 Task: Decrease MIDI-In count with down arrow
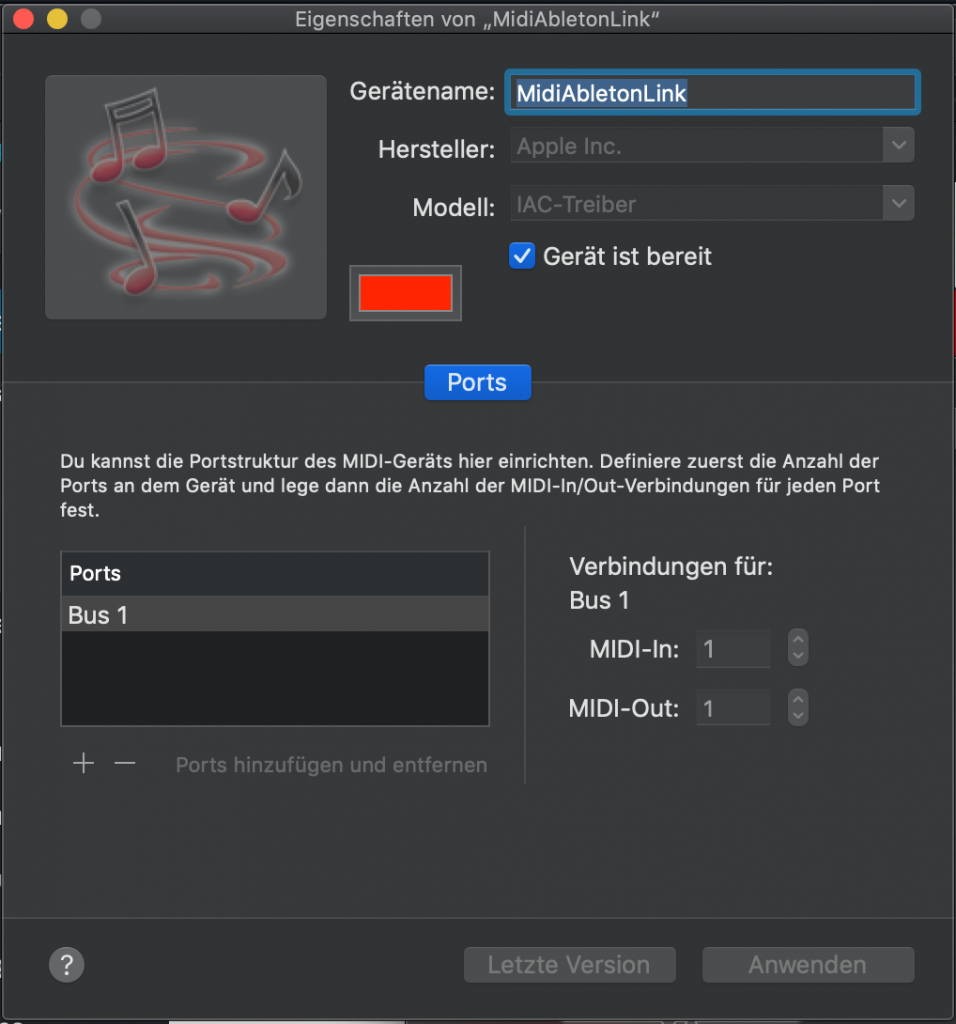(x=798, y=657)
